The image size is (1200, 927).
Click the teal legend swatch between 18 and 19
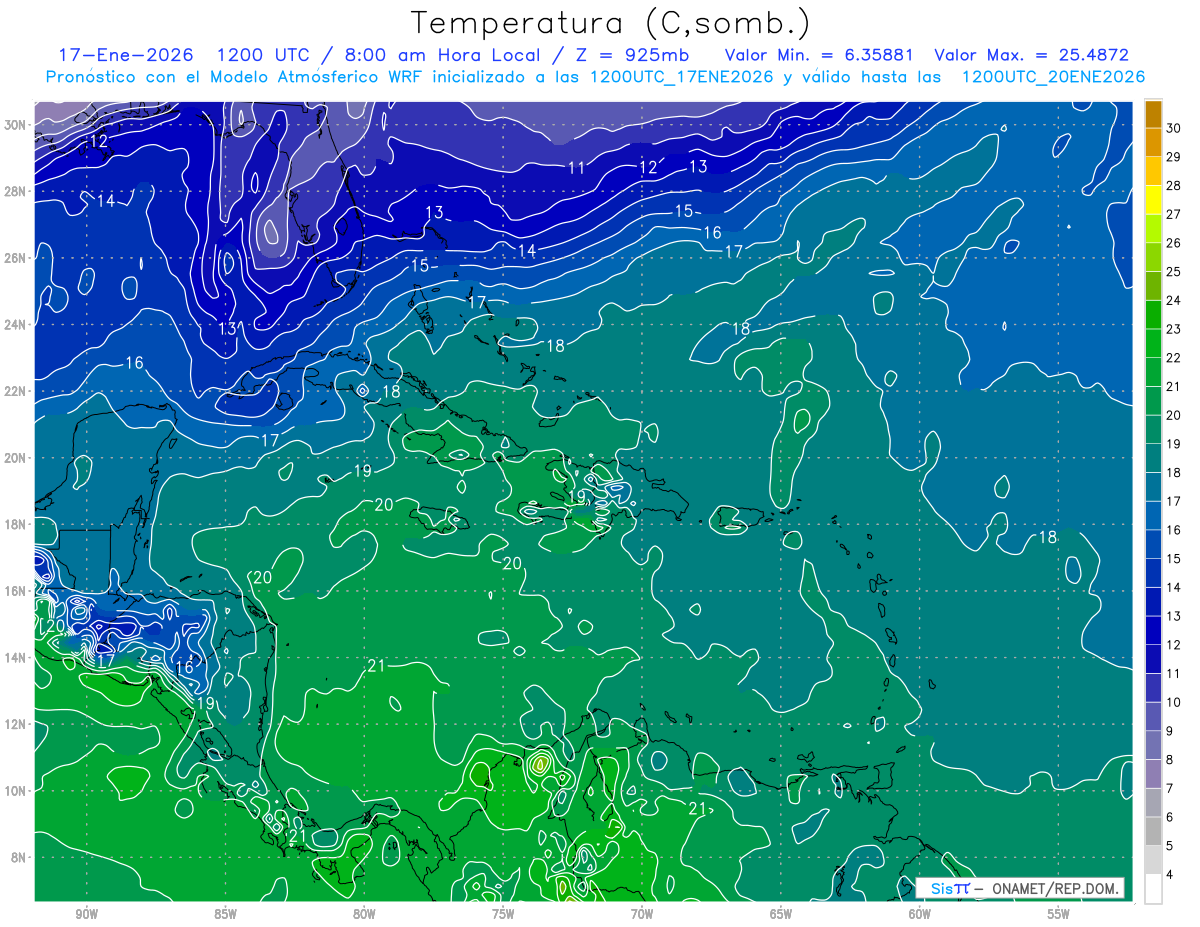(x=1153, y=458)
